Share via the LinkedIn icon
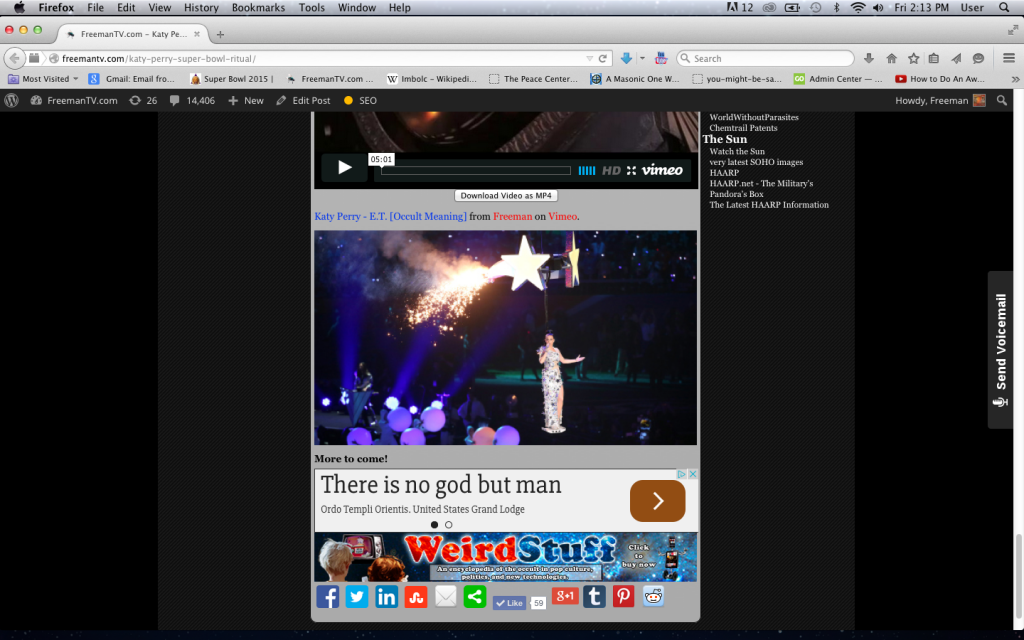 point(386,597)
